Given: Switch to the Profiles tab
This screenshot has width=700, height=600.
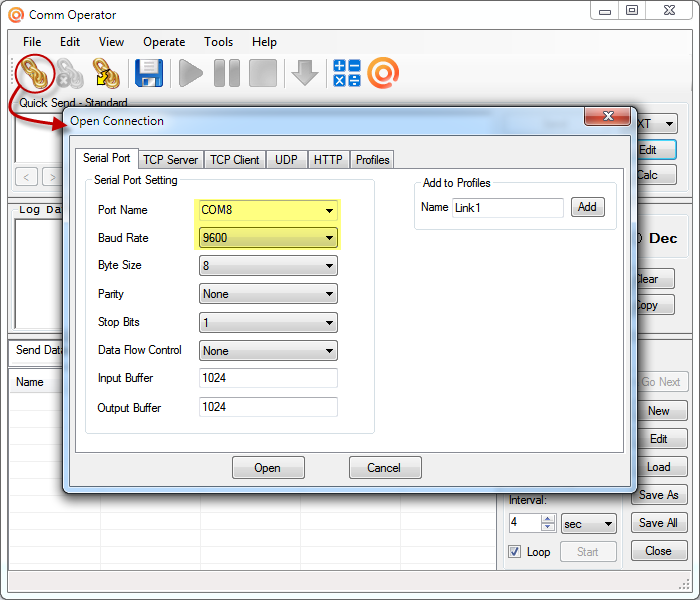Looking at the screenshot, I should click(x=372, y=160).
